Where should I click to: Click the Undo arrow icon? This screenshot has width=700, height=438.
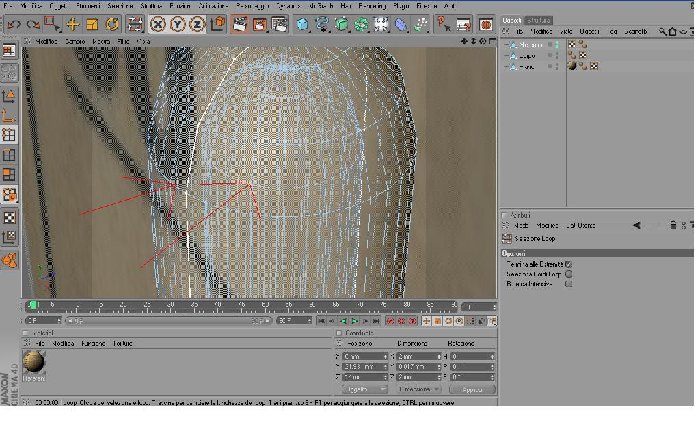click(x=14, y=24)
